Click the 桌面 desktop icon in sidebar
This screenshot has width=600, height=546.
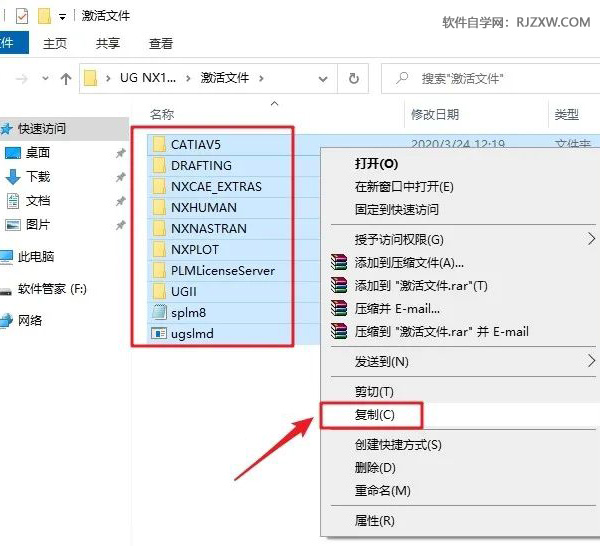point(13,153)
